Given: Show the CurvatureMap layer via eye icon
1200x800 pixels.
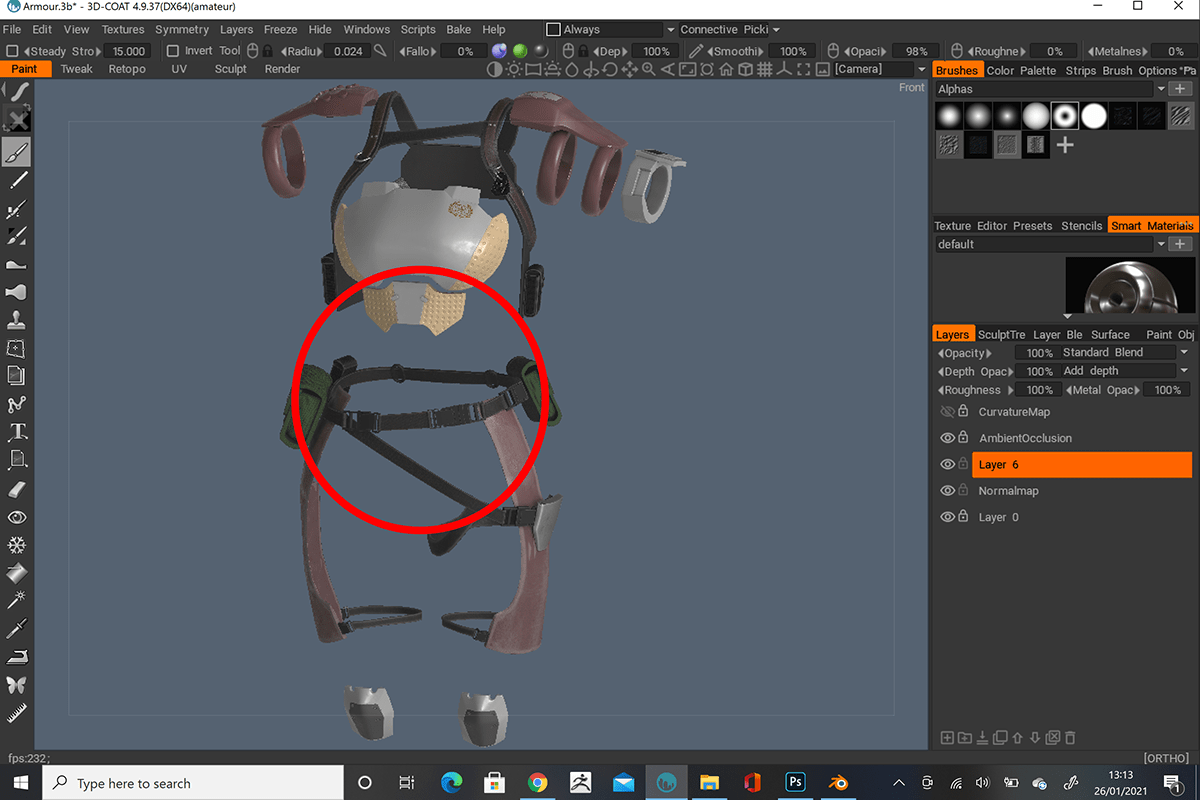Looking at the screenshot, I should pyautogui.click(x=947, y=412).
